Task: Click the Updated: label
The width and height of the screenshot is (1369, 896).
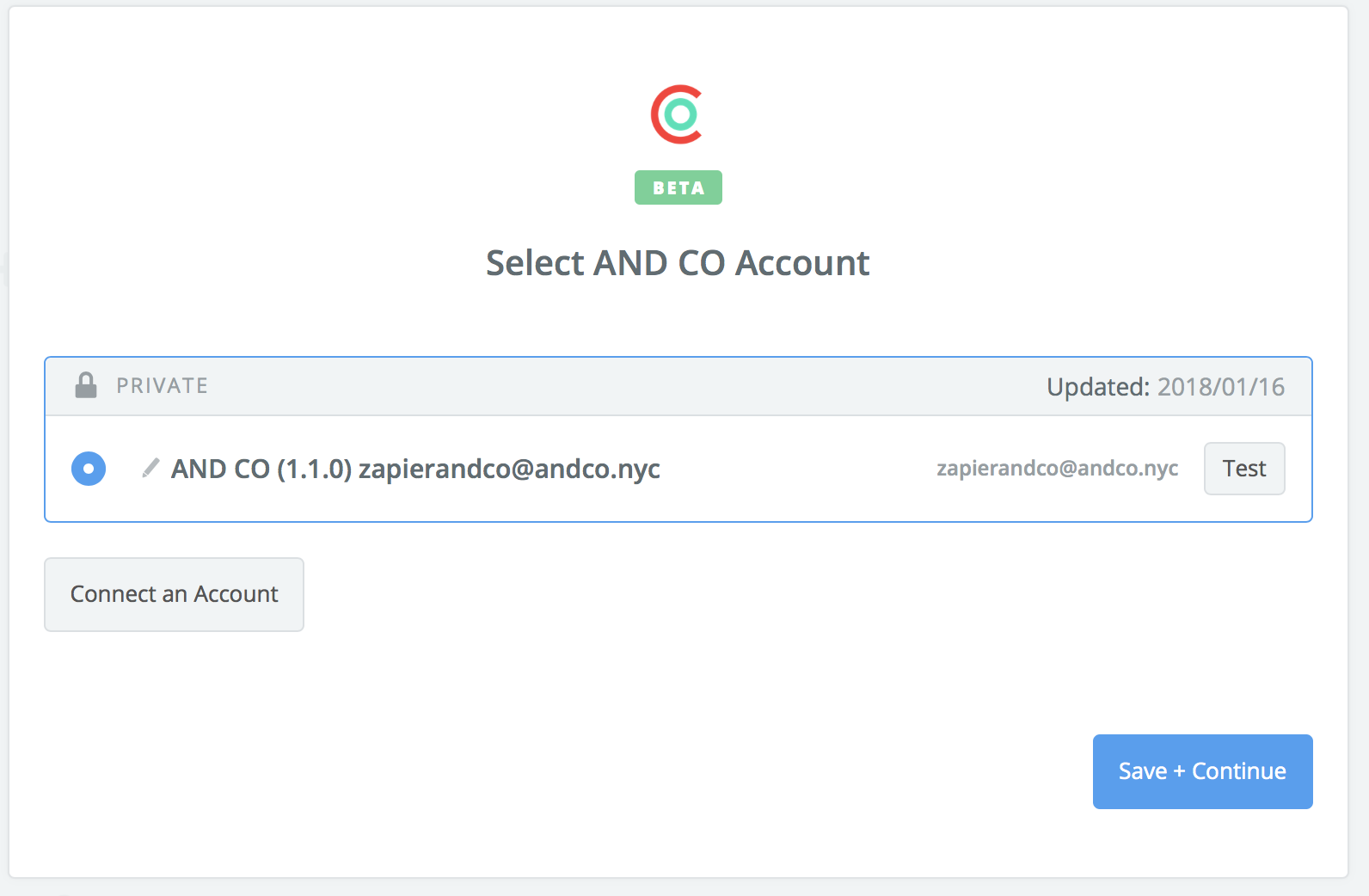Action: [1098, 387]
